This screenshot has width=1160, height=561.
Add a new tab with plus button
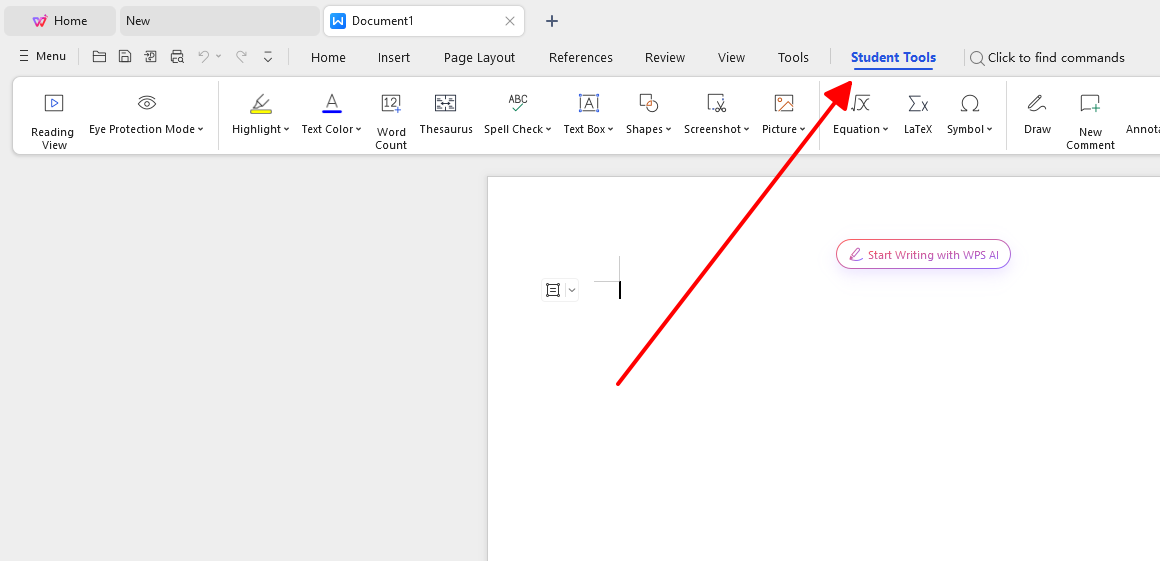click(552, 21)
